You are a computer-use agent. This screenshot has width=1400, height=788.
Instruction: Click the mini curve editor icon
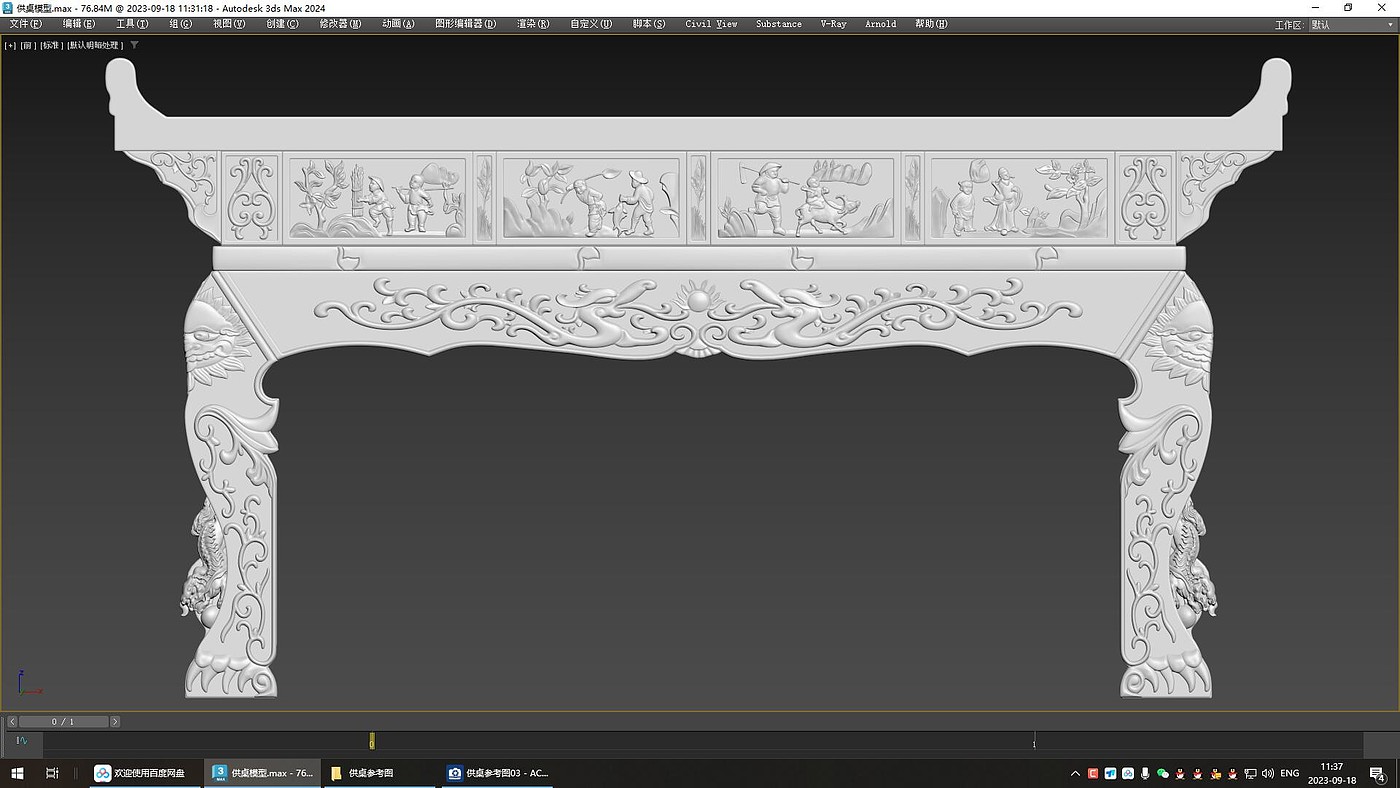pyautogui.click(x=22, y=741)
